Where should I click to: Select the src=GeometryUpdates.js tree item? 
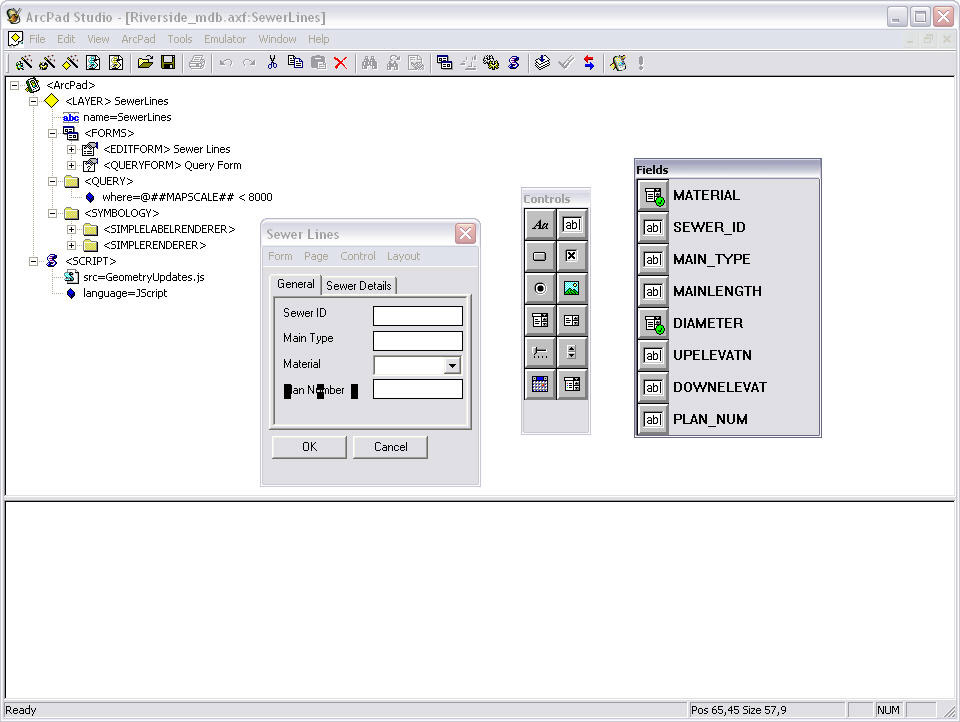point(144,277)
